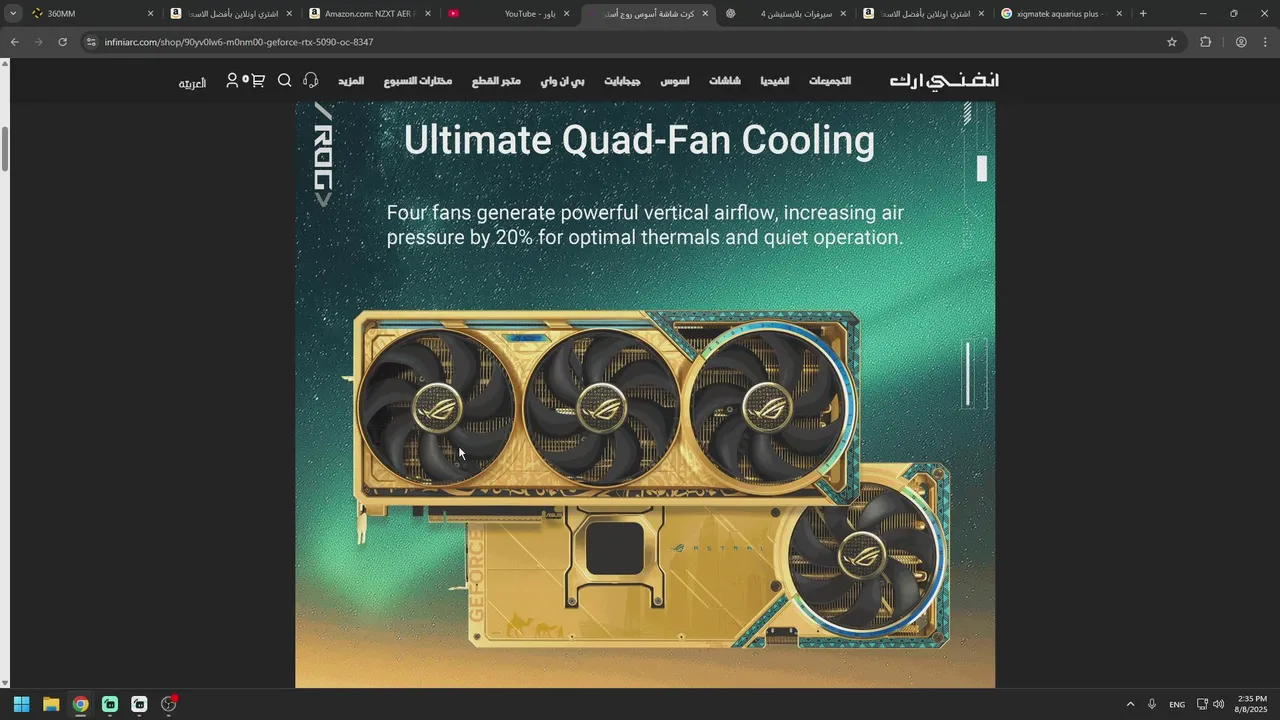Screen dimensions: 1280x720
Task: Open التجميعات navigation item
Action: (830, 81)
